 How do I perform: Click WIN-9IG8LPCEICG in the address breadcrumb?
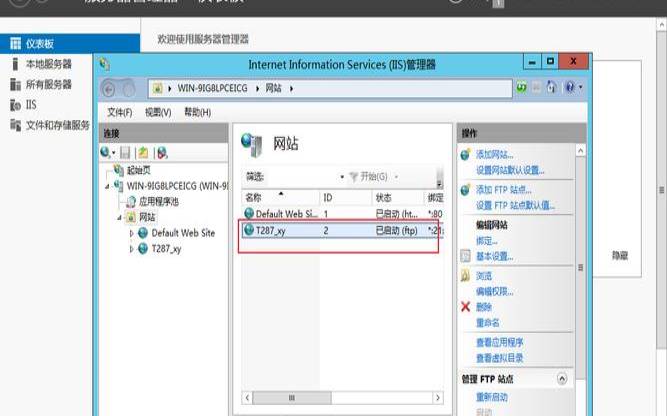coord(212,88)
